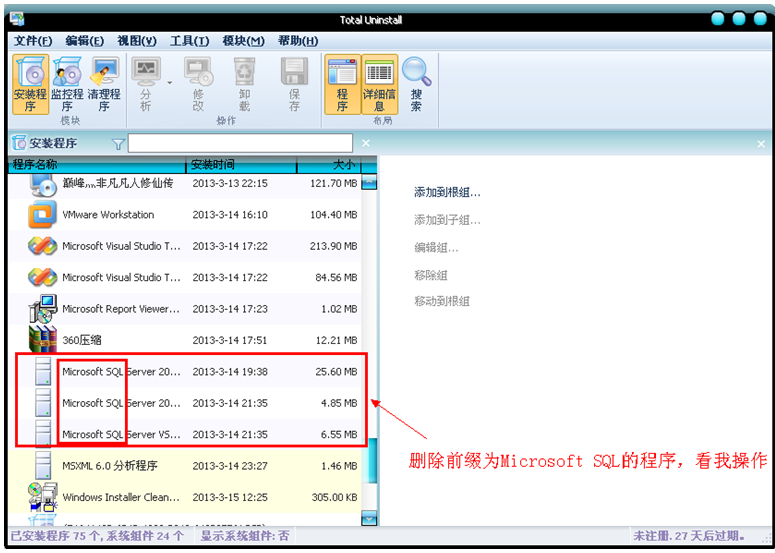This screenshot has width=775, height=553.
Task: Click the VMware Workstation icon
Action: pyautogui.click(x=42, y=215)
